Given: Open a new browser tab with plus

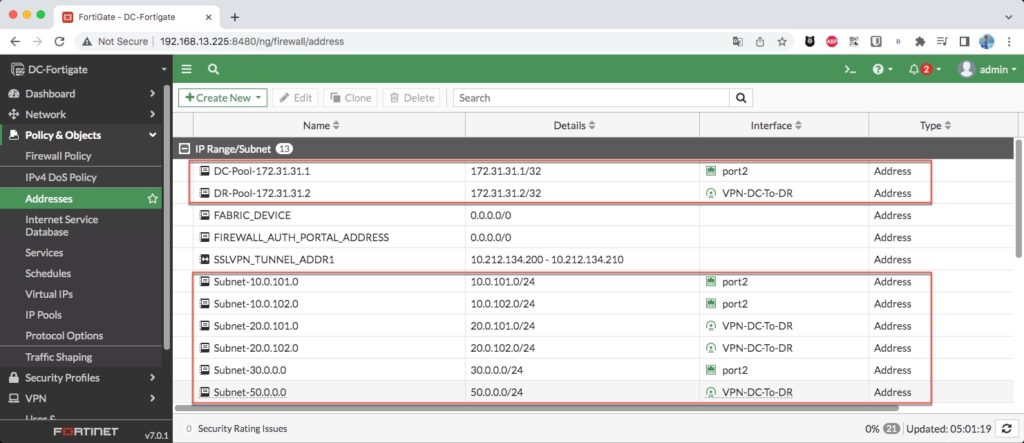Looking at the screenshot, I should coord(235,17).
